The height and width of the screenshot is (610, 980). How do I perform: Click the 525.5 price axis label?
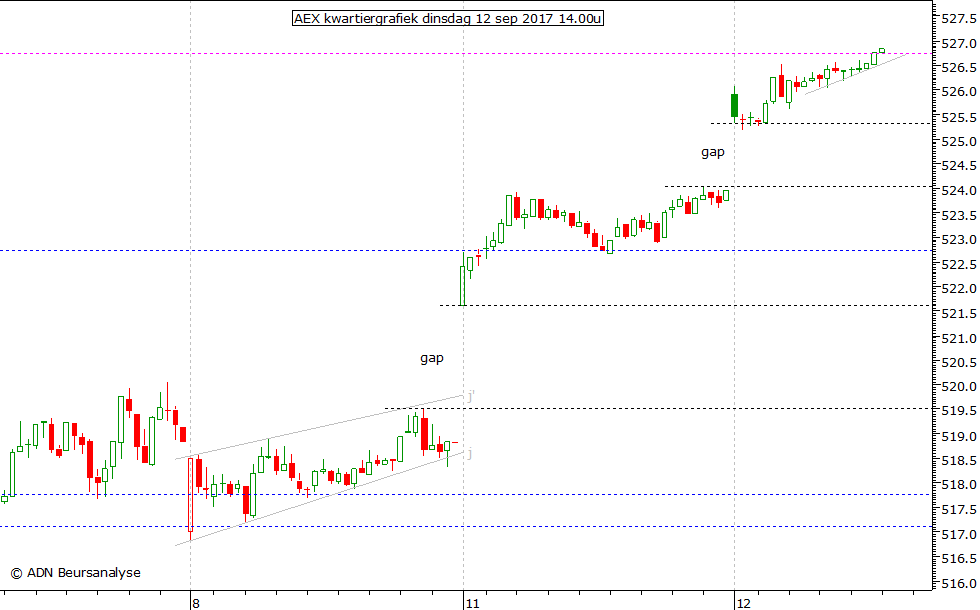[x=959, y=117]
